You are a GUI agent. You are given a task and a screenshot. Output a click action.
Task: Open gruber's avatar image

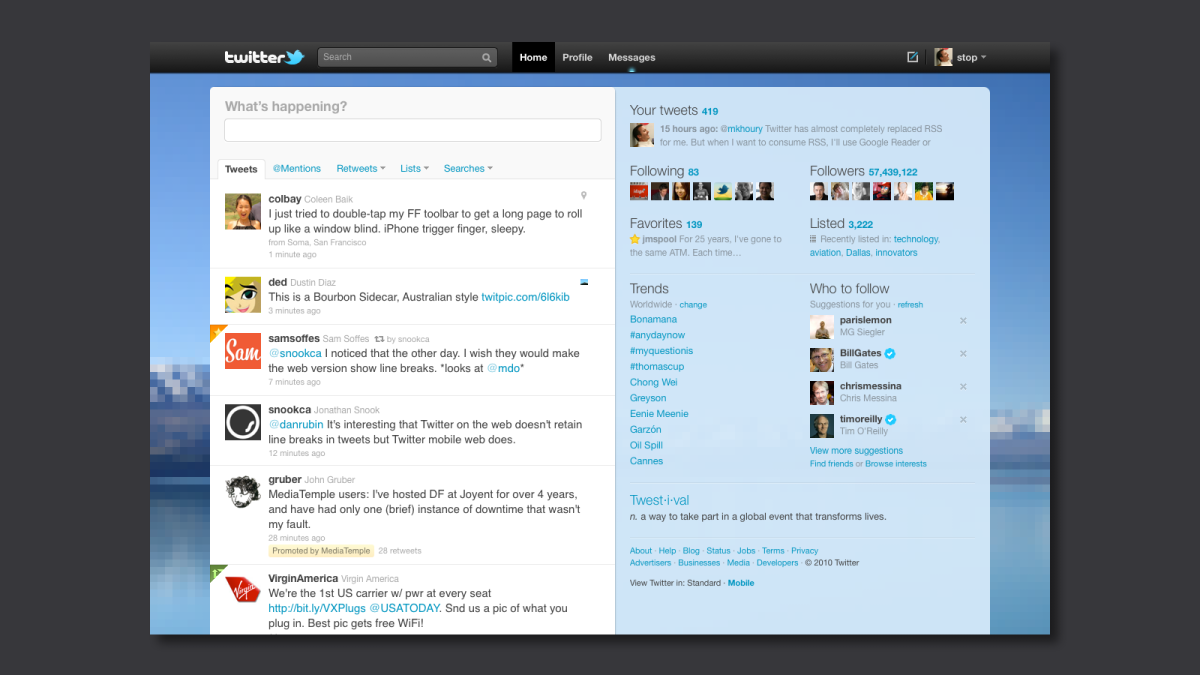243,492
